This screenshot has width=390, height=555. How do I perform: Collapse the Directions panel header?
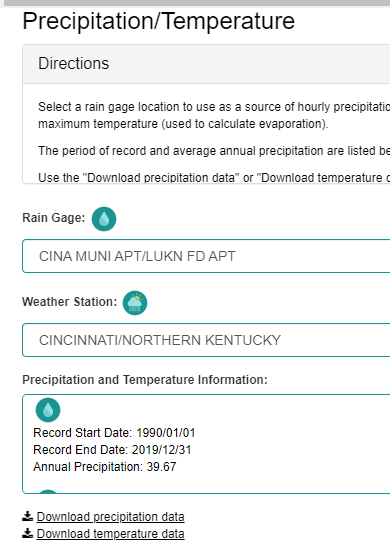coord(207,64)
